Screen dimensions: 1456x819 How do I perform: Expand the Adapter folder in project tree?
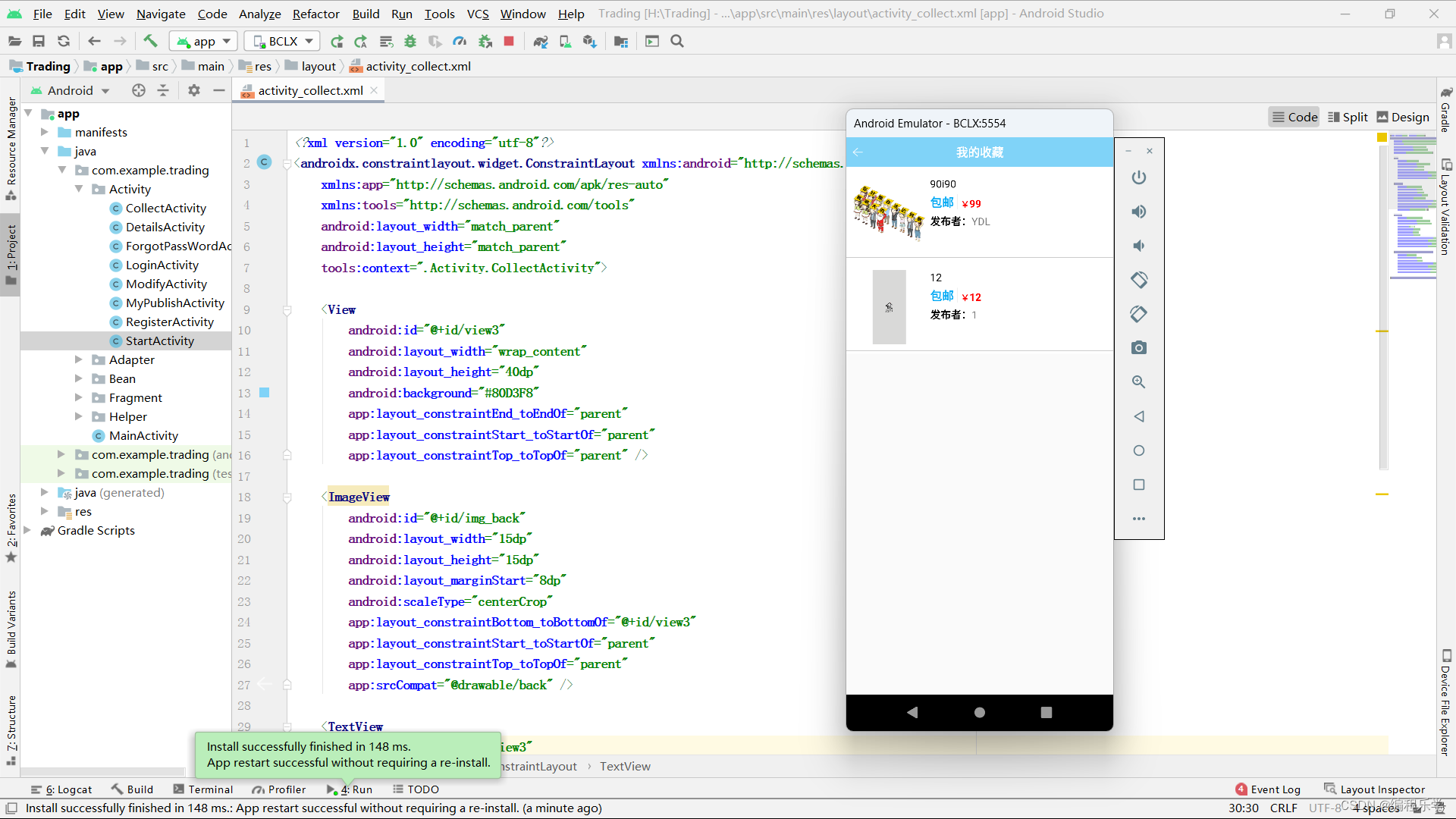point(79,359)
